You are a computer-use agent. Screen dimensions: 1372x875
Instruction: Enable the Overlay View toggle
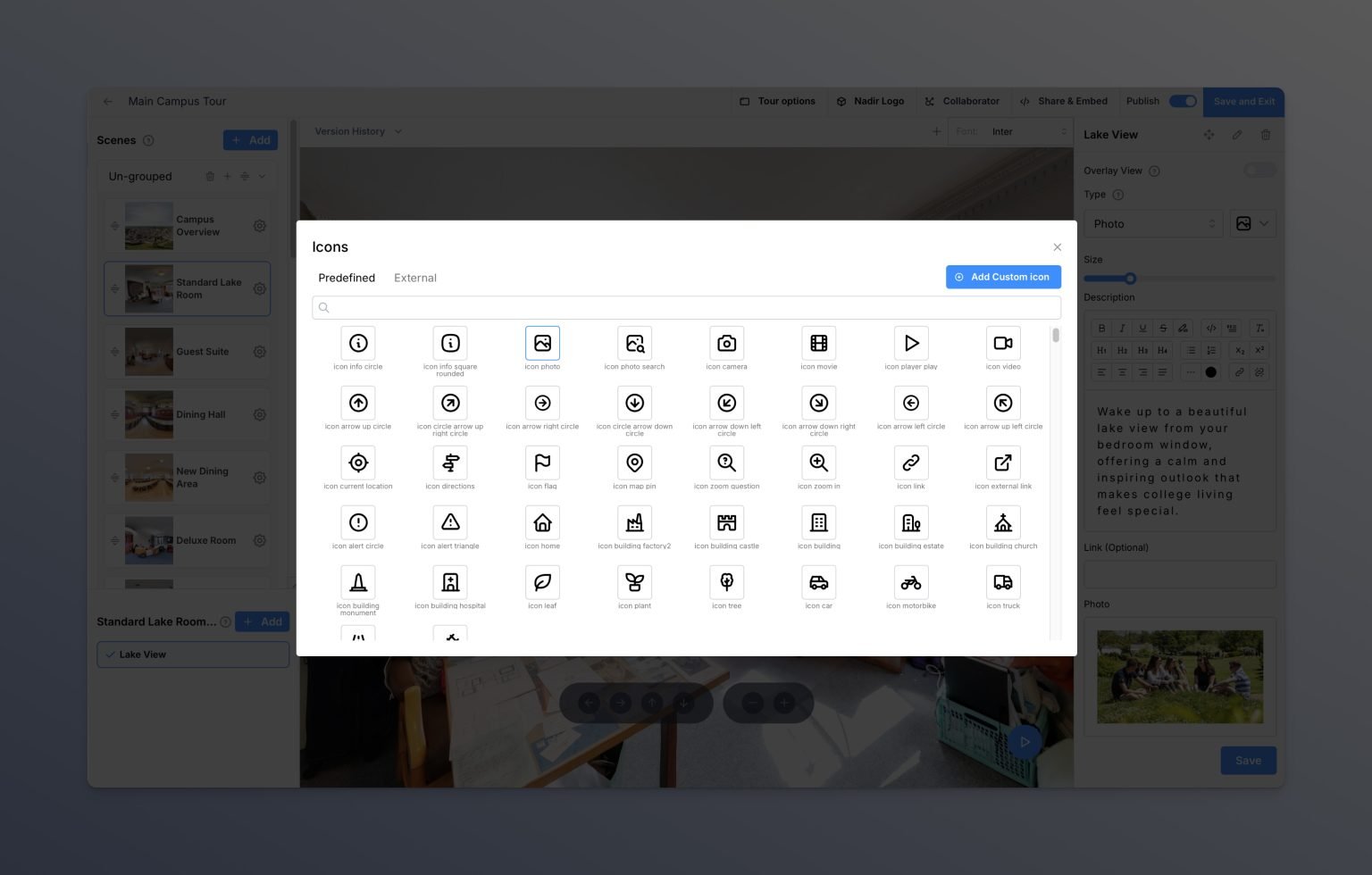click(x=1259, y=171)
